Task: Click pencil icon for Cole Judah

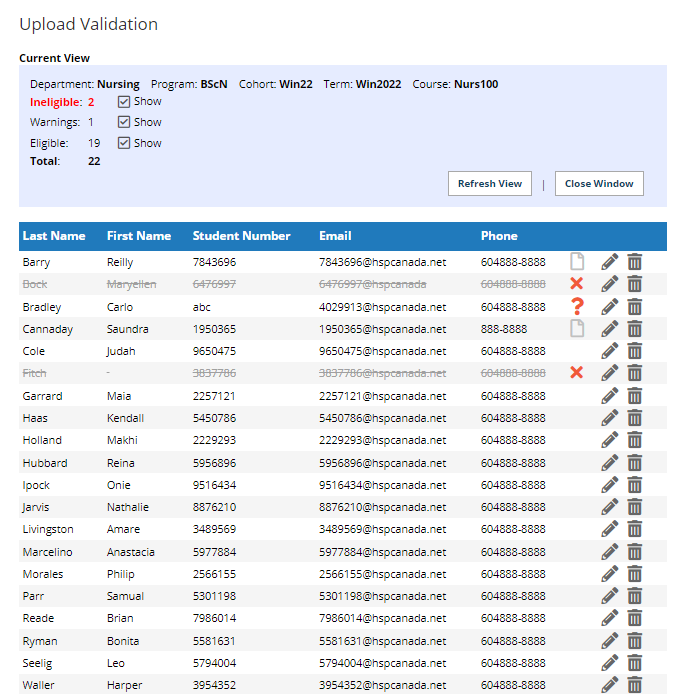Action: pyautogui.click(x=609, y=351)
